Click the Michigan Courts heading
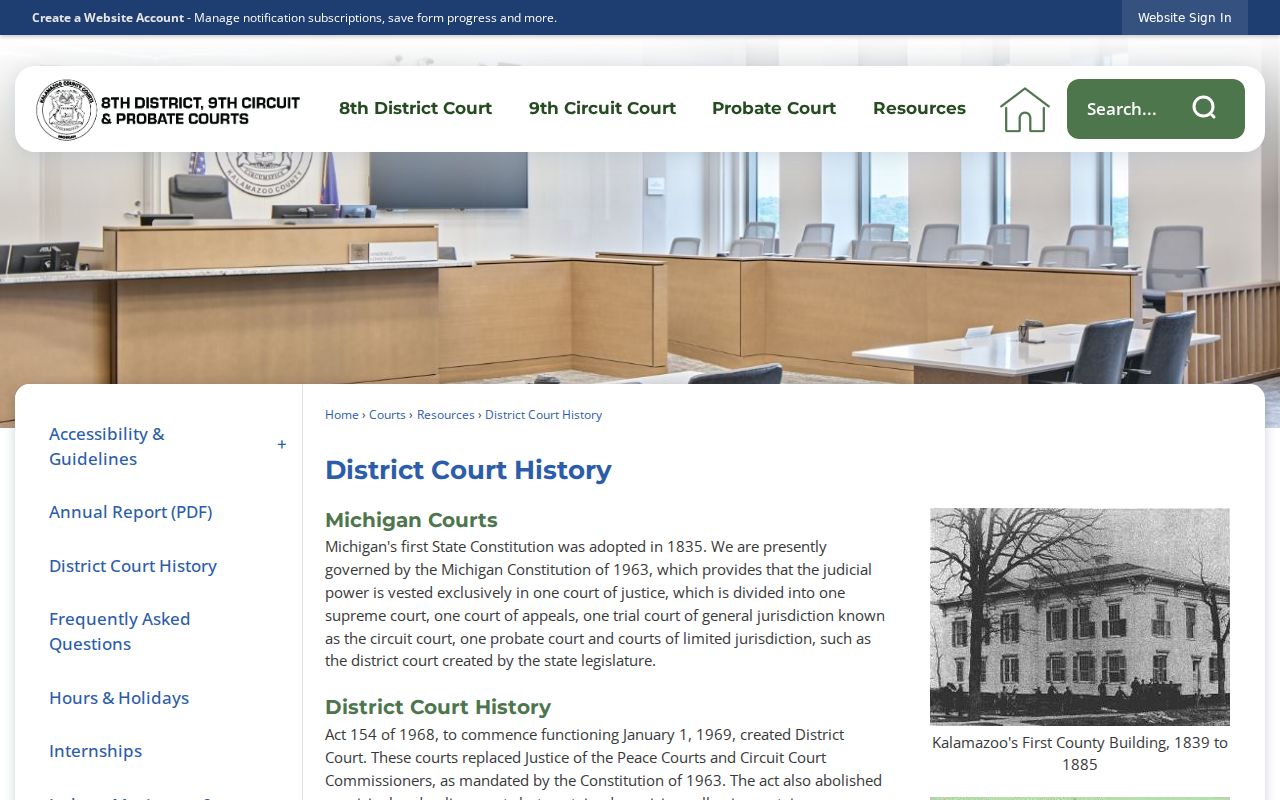 point(411,520)
